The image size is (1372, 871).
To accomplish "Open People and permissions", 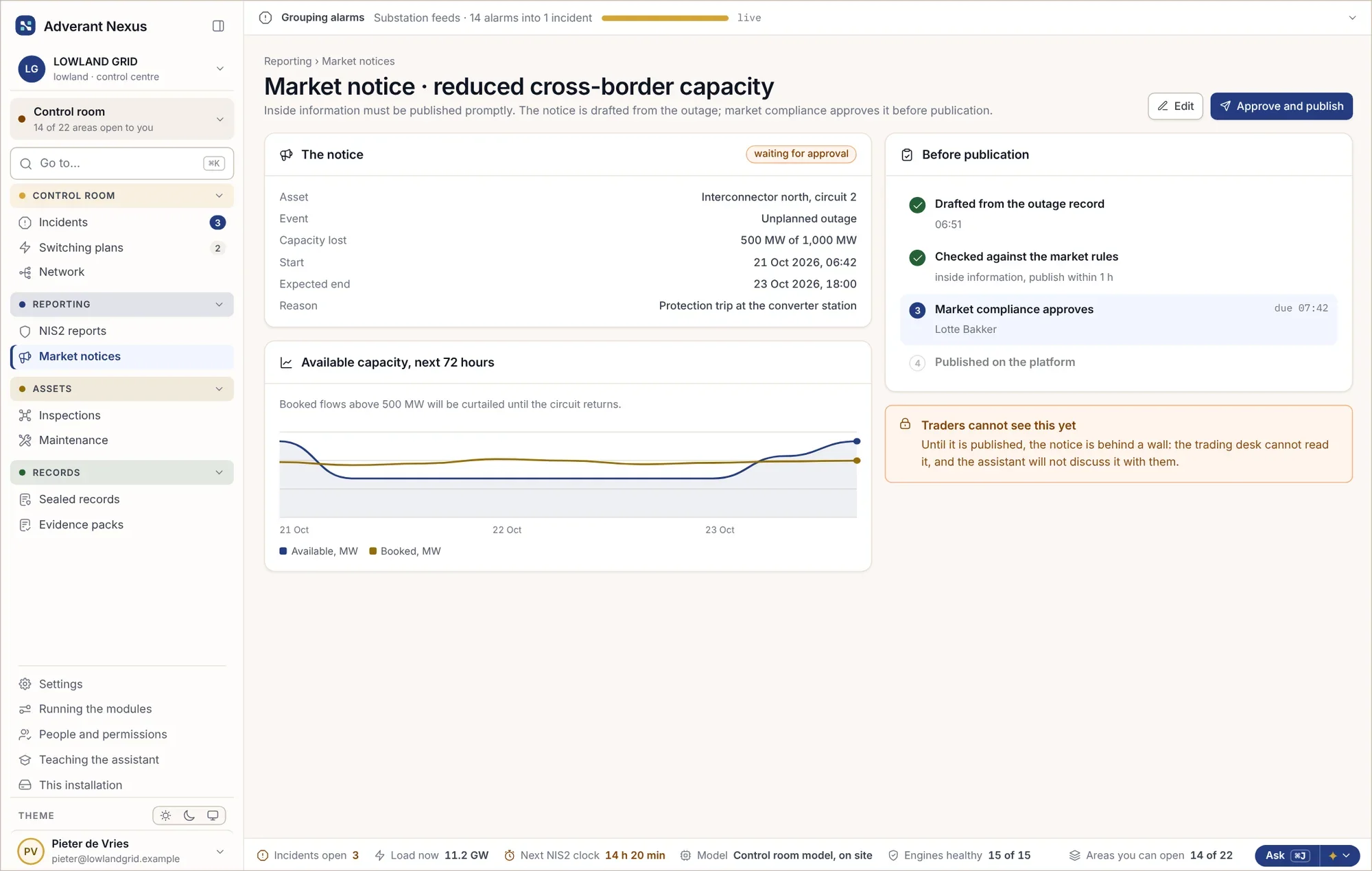I will (122, 734).
